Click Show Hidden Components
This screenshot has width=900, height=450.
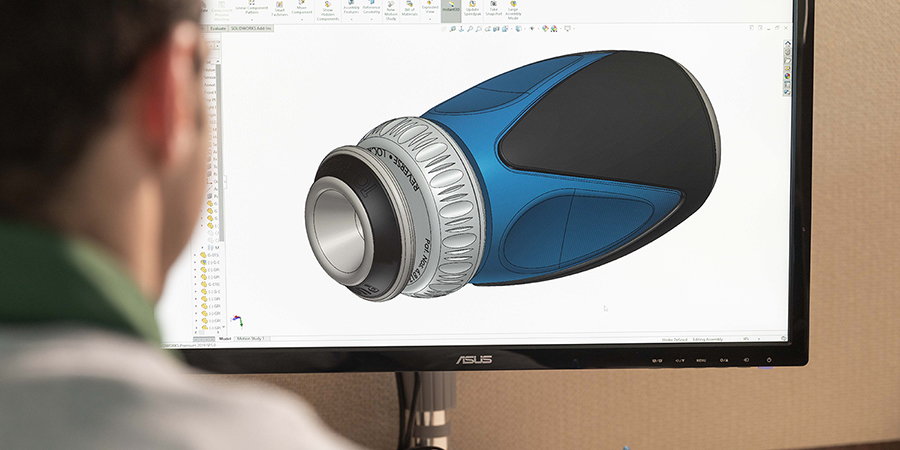pyautogui.click(x=328, y=10)
